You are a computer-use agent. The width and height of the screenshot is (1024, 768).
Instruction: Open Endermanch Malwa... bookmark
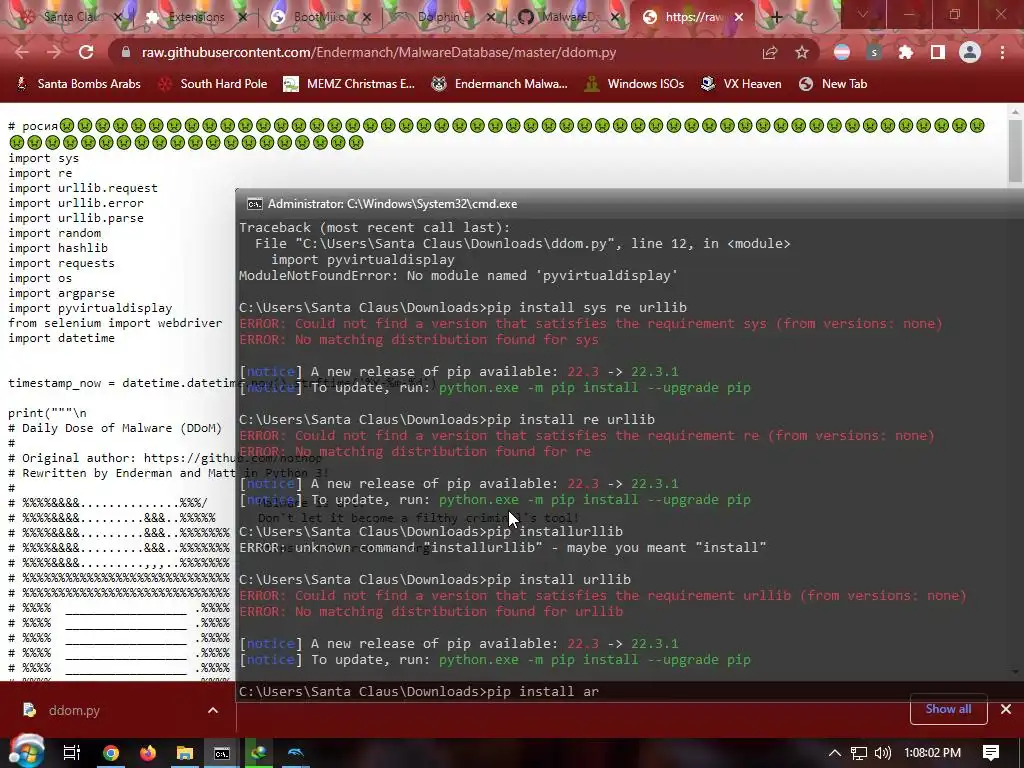[500, 84]
